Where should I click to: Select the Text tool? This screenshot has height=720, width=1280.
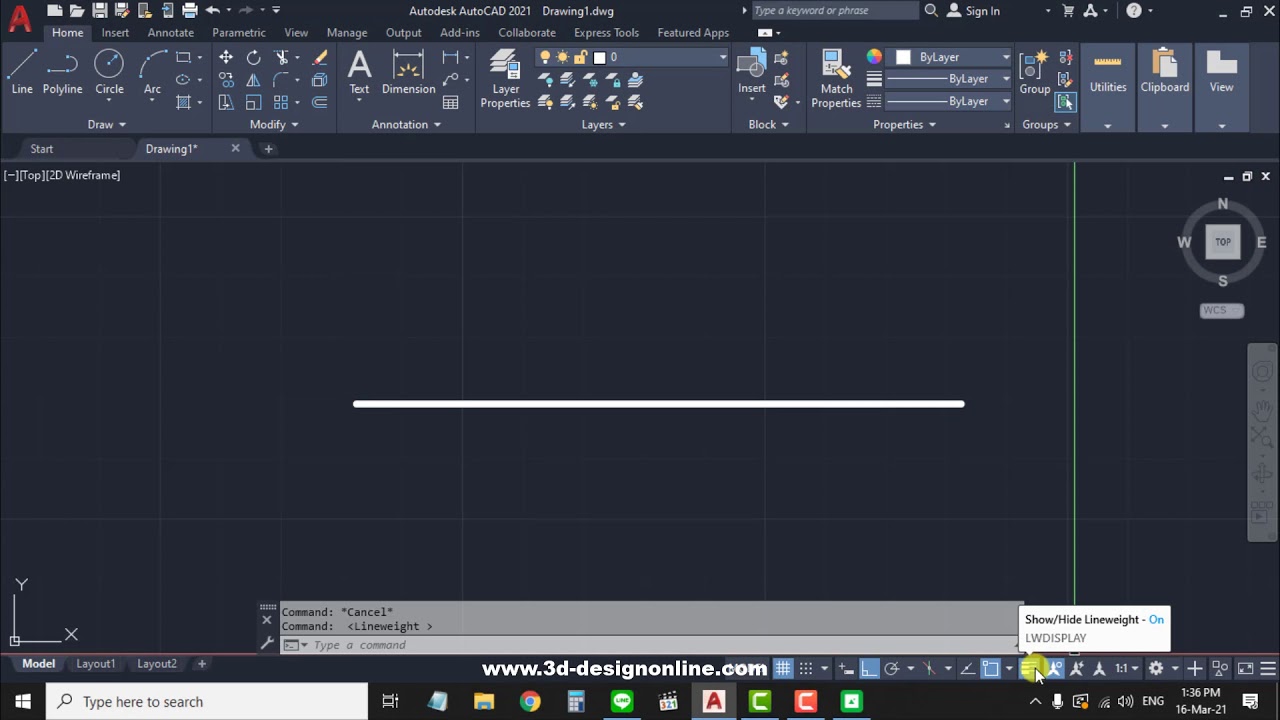click(x=359, y=73)
